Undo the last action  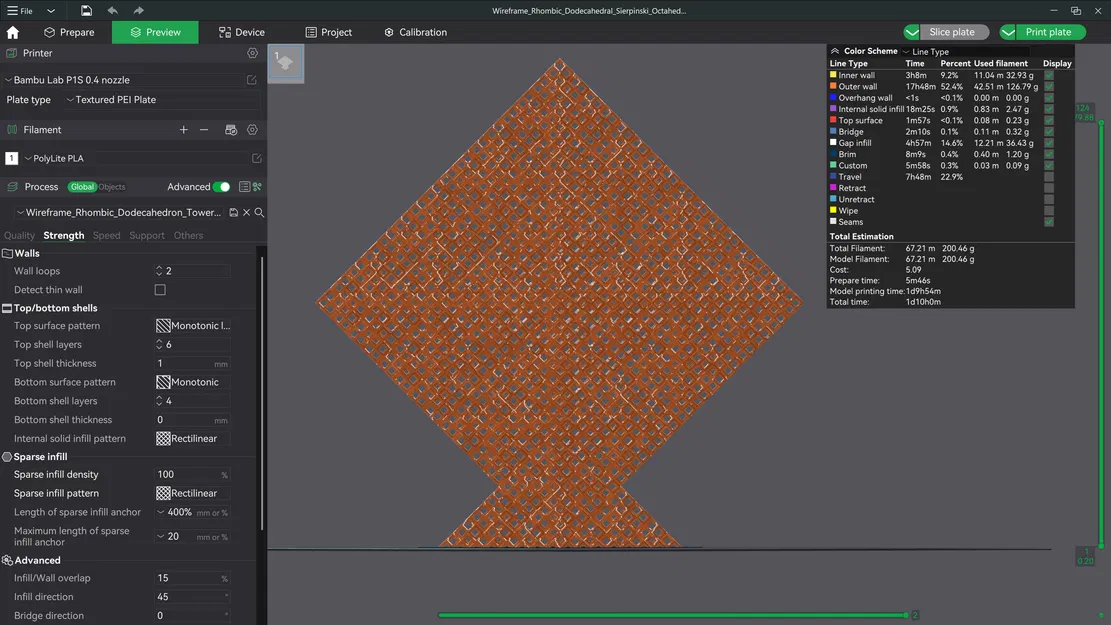113,11
